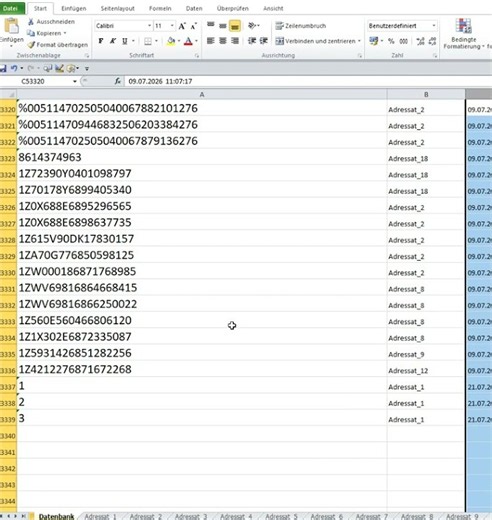492x520 pixels.
Task: Open Bedingte Formatierung menu
Action: (464, 34)
